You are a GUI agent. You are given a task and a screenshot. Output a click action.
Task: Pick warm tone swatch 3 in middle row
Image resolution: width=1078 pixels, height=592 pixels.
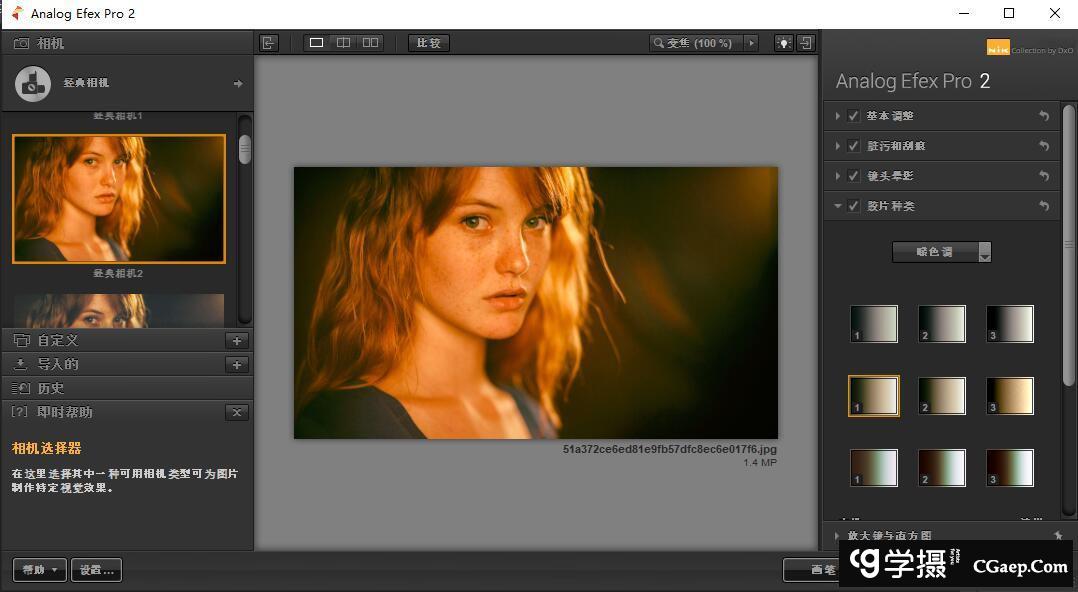click(1009, 396)
